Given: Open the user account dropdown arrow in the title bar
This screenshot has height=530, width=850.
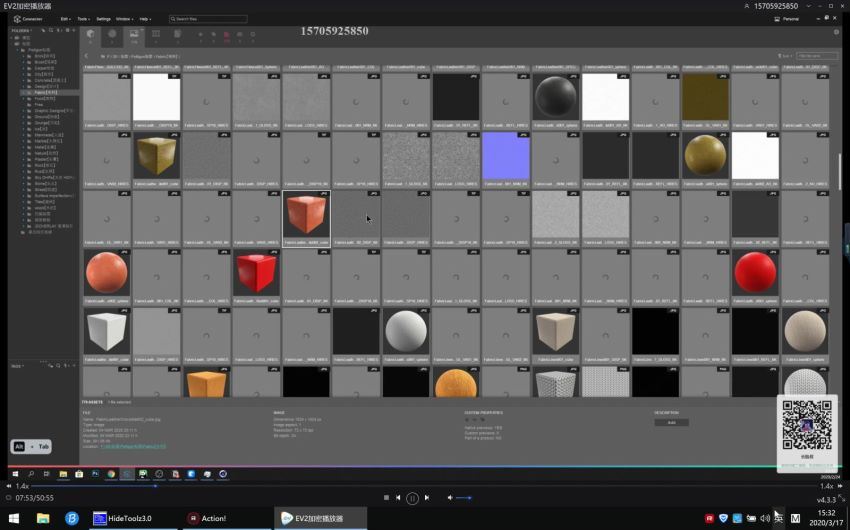Looking at the screenshot, I should pyautogui.click(x=808, y=6).
